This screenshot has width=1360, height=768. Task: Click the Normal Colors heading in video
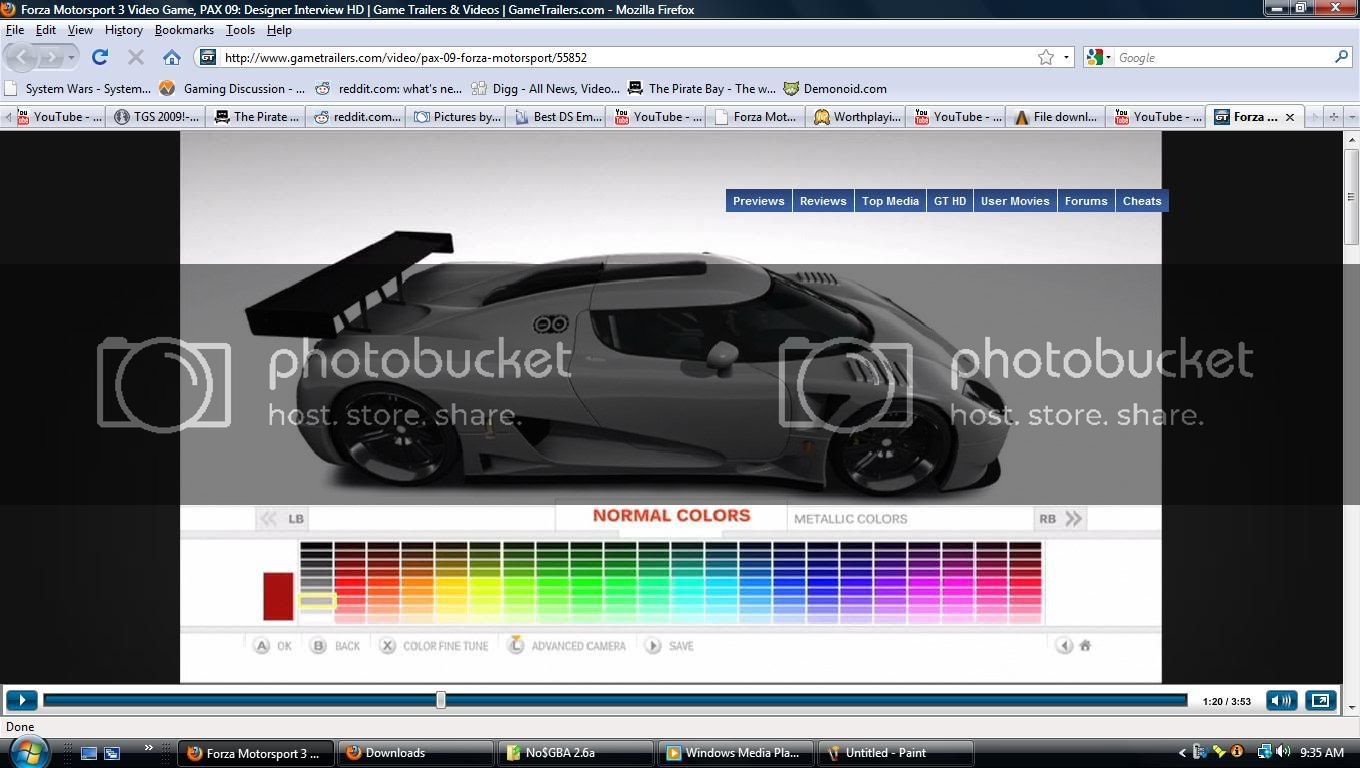tap(671, 516)
